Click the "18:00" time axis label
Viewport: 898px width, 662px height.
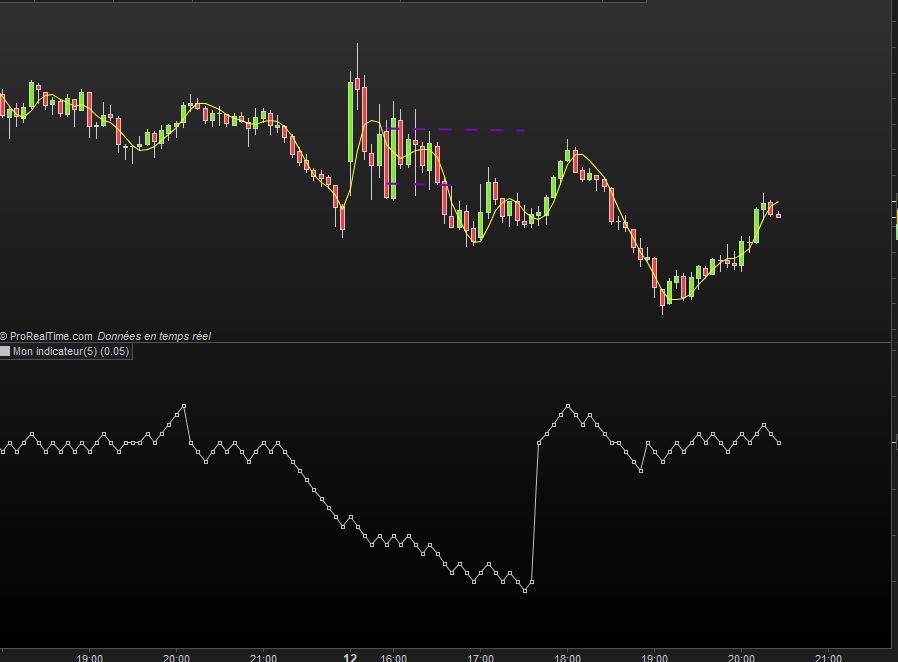(567, 657)
